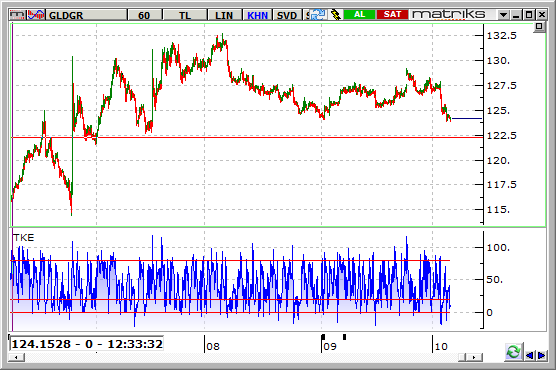Select the GLDGR symbol field

point(87,15)
